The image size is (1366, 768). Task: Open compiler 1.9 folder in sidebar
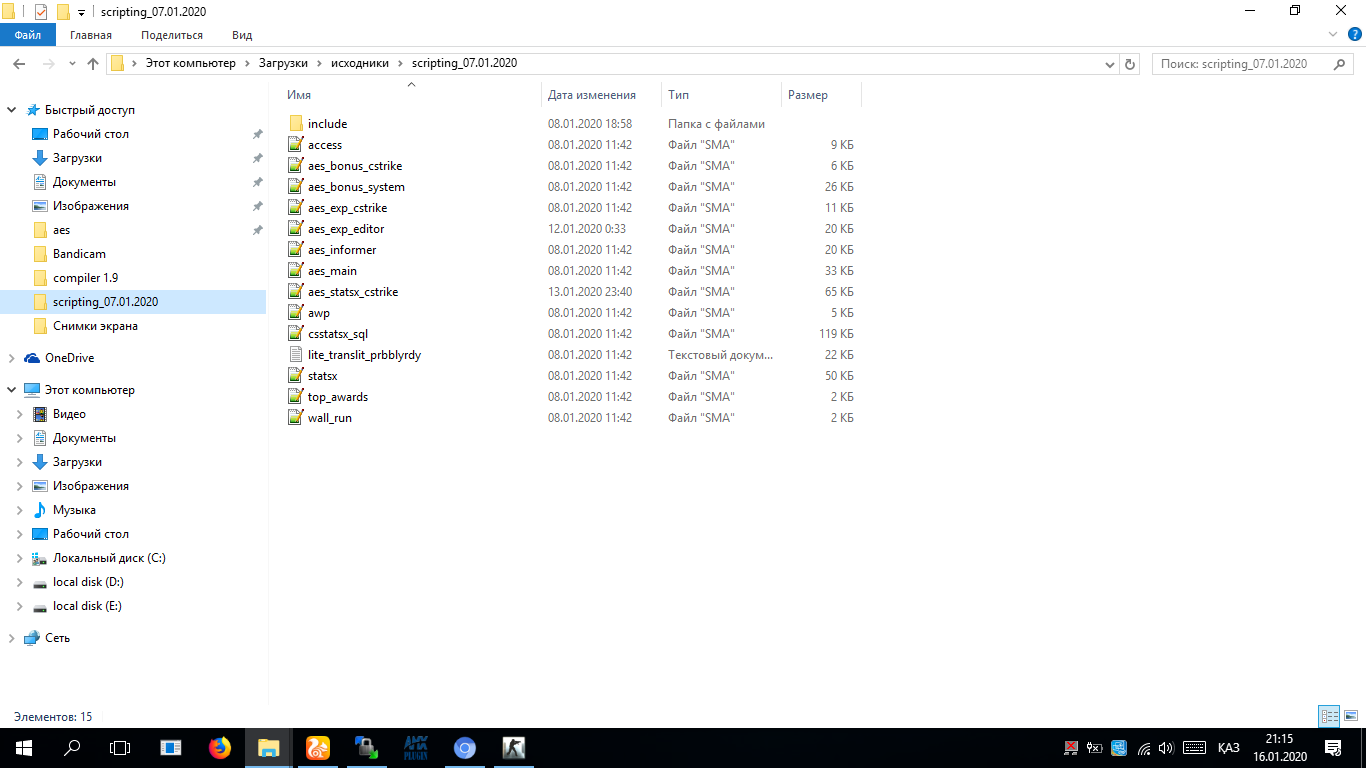(x=85, y=278)
